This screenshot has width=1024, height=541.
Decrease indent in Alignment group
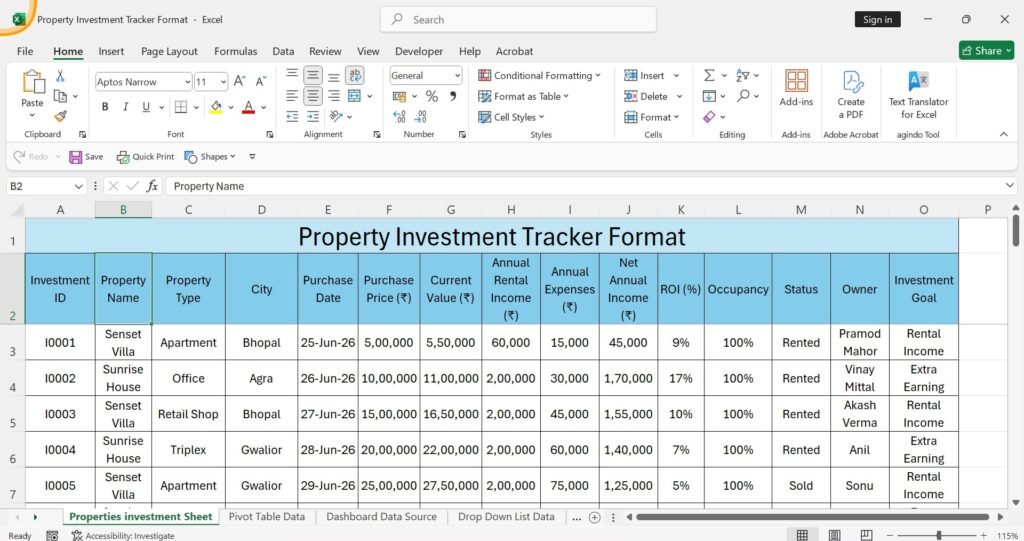[x=292, y=117]
